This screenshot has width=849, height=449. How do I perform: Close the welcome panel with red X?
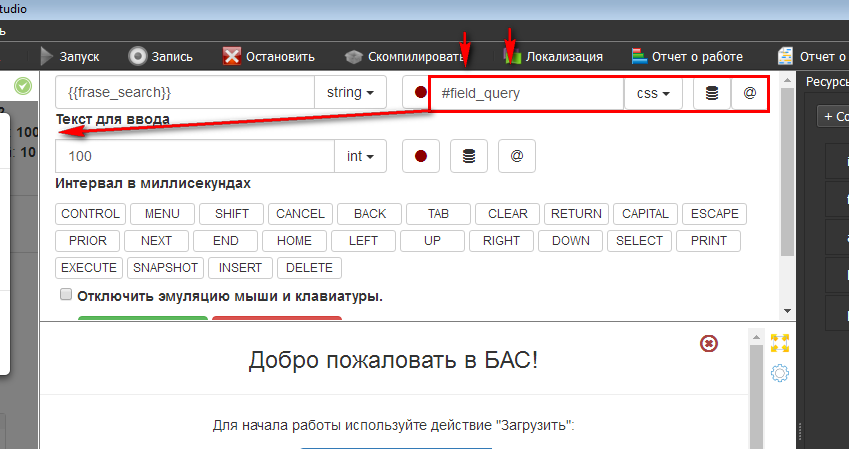pos(709,343)
